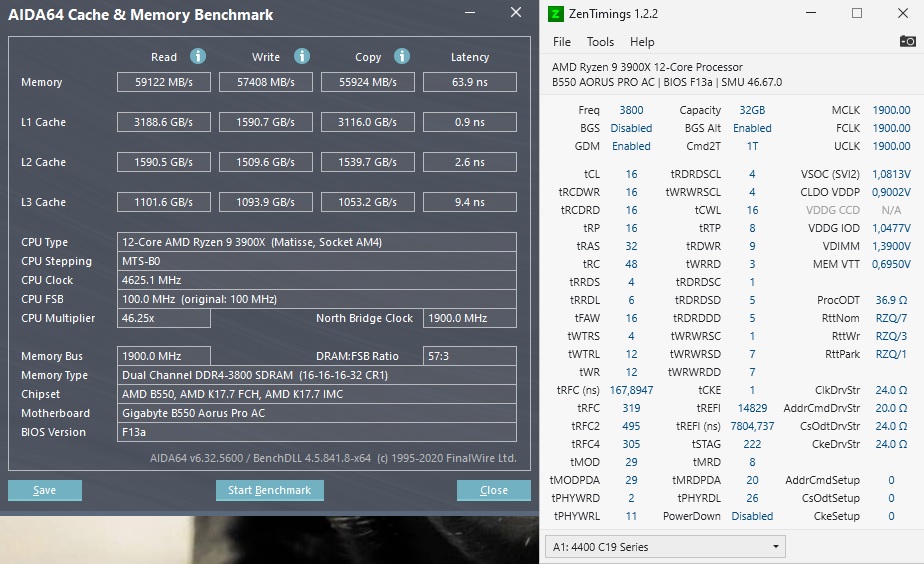
Task: Click the GDM Enabled value
Action: coord(631,146)
